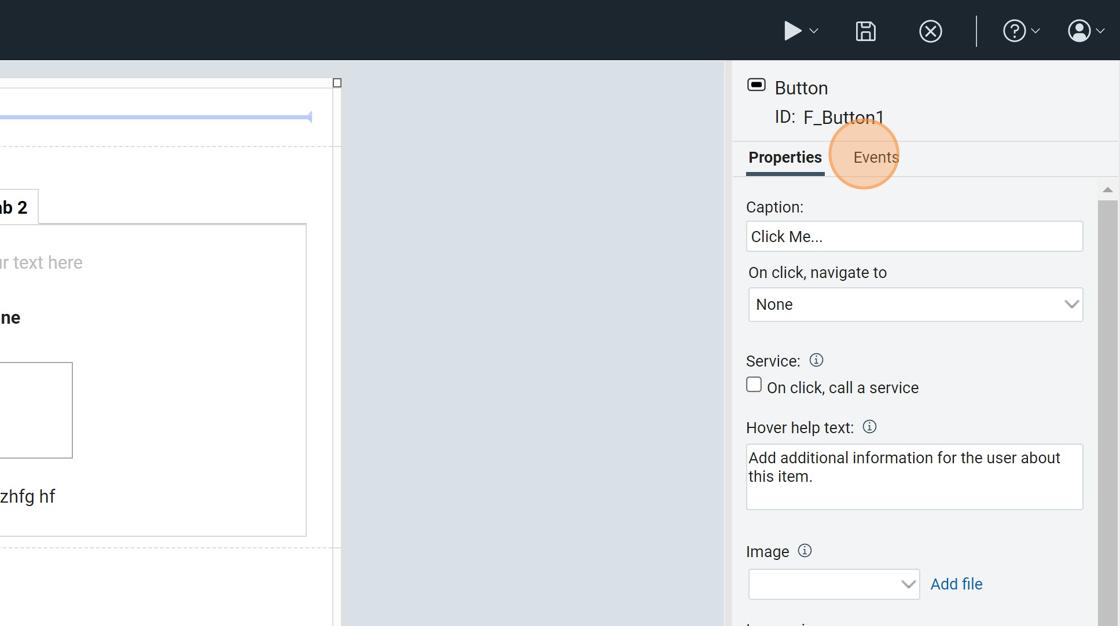Switch to the Events tab
Screen dimensions: 1120x626
875,158
